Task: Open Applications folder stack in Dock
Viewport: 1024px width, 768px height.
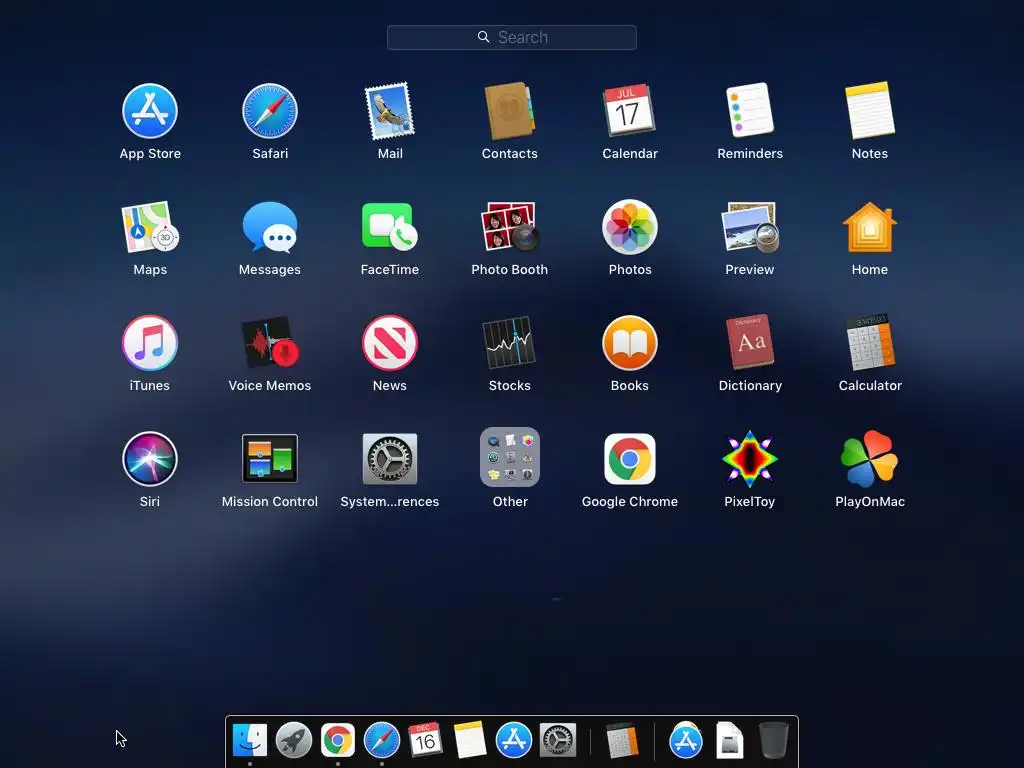Action: (x=686, y=740)
